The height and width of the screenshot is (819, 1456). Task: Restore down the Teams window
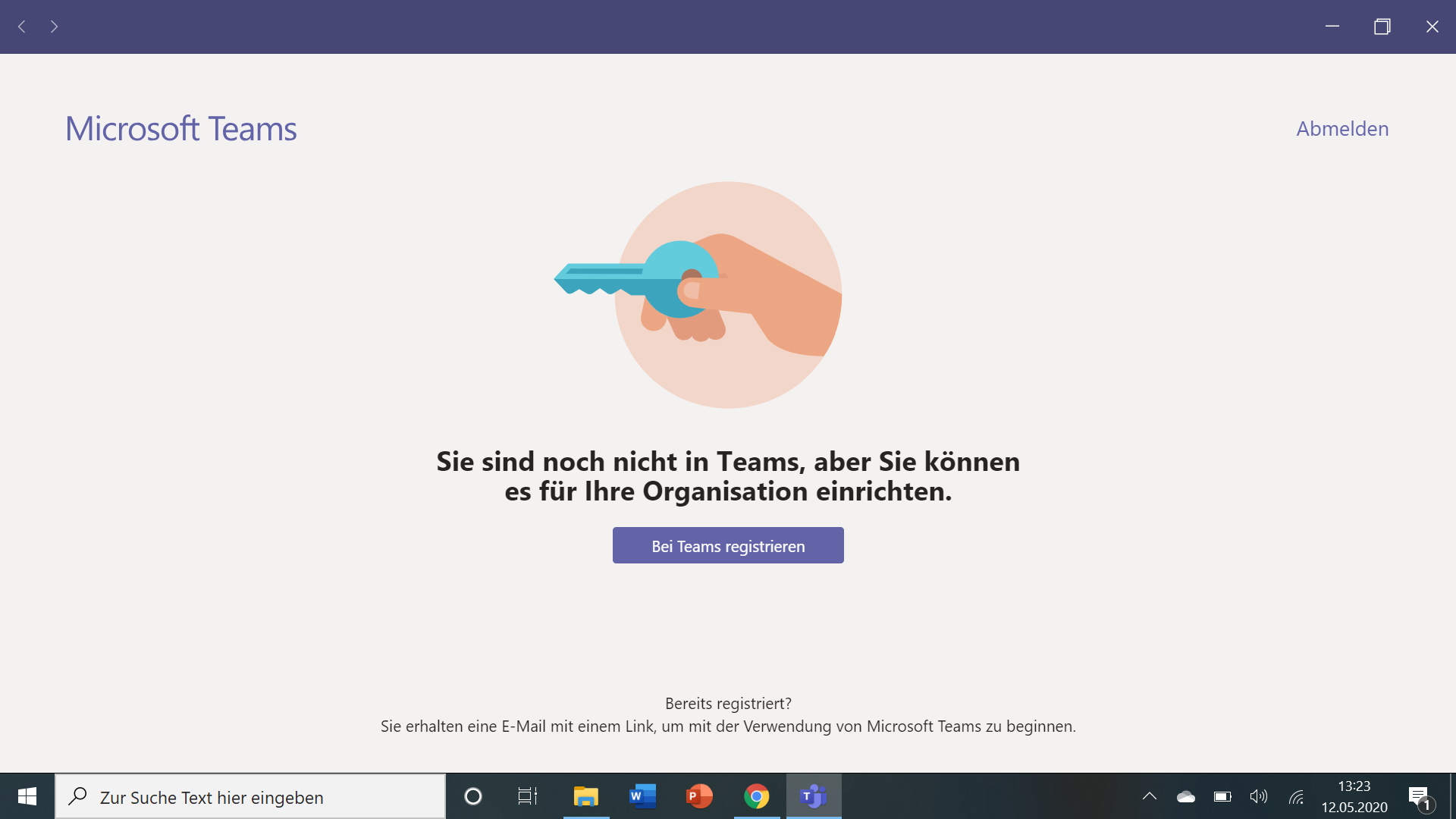1382,27
